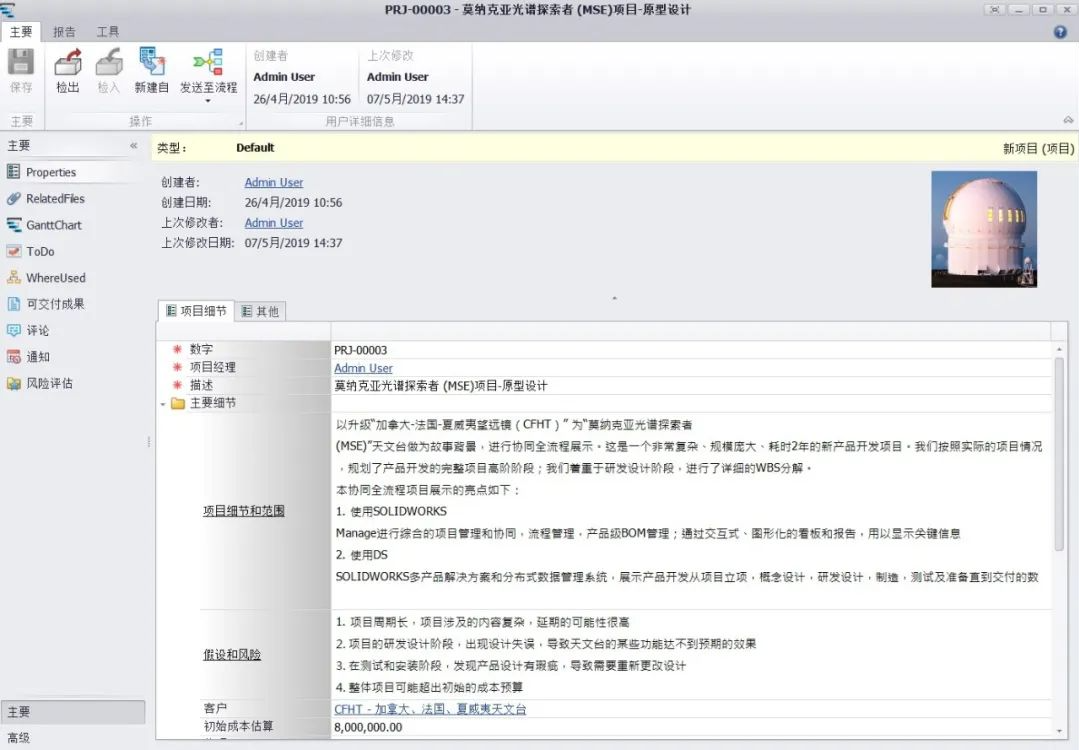Click the scrollbar down arrow in details

1058,731
